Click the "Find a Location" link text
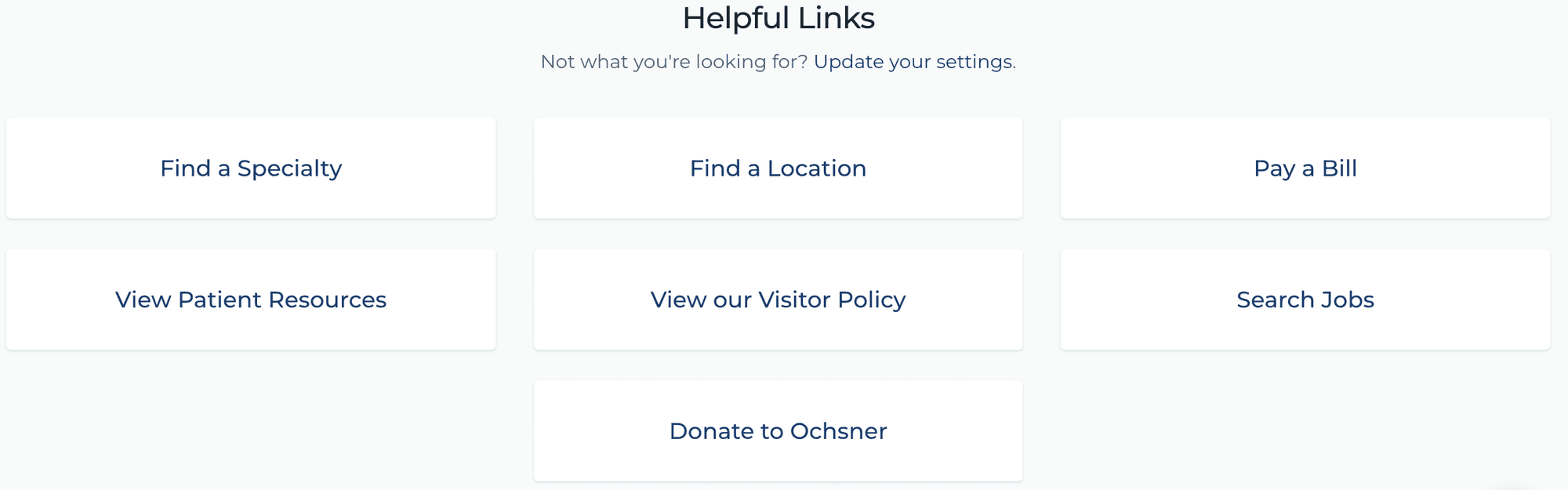Image resolution: width=1568 pixels, height=490 pixels. (778, 169)
